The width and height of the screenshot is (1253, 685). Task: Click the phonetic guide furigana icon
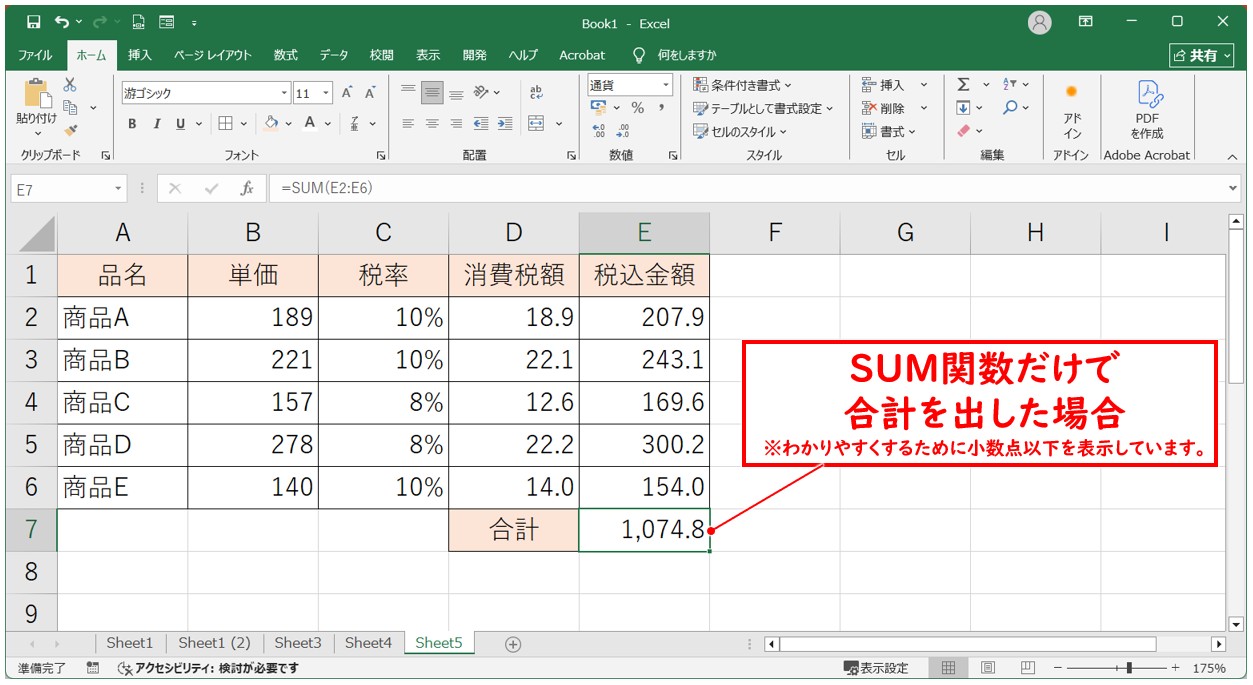coord(355,124)
